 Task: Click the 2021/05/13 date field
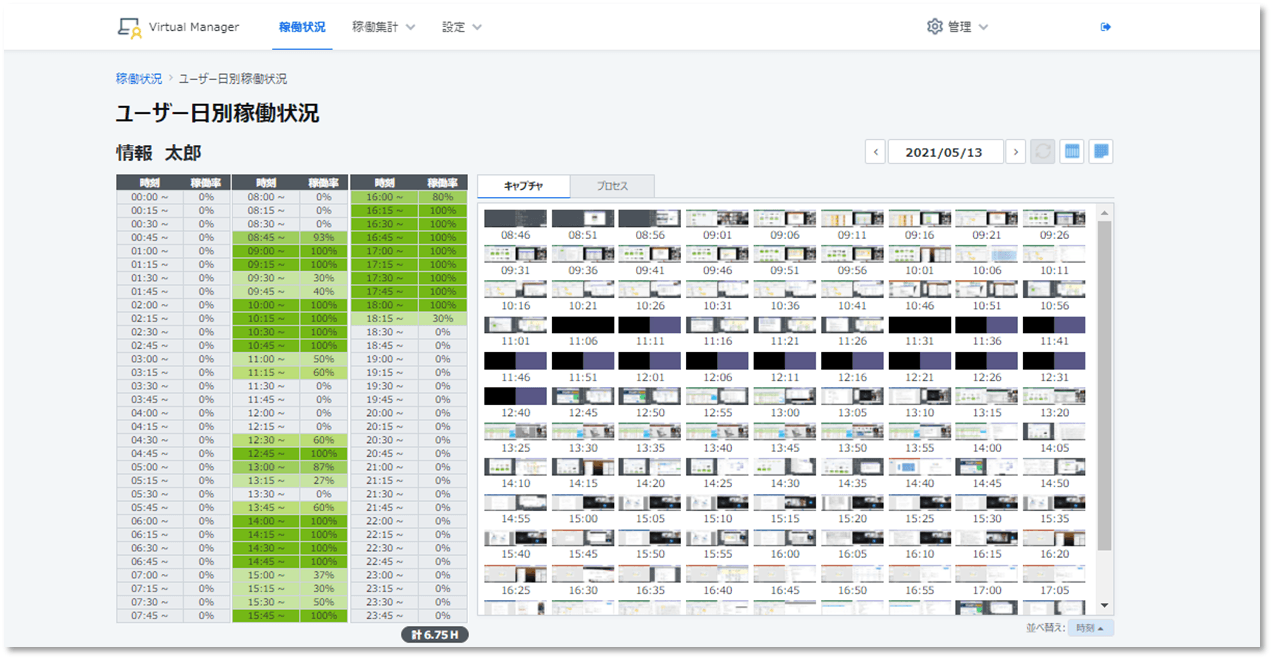[x=945, y=152]
